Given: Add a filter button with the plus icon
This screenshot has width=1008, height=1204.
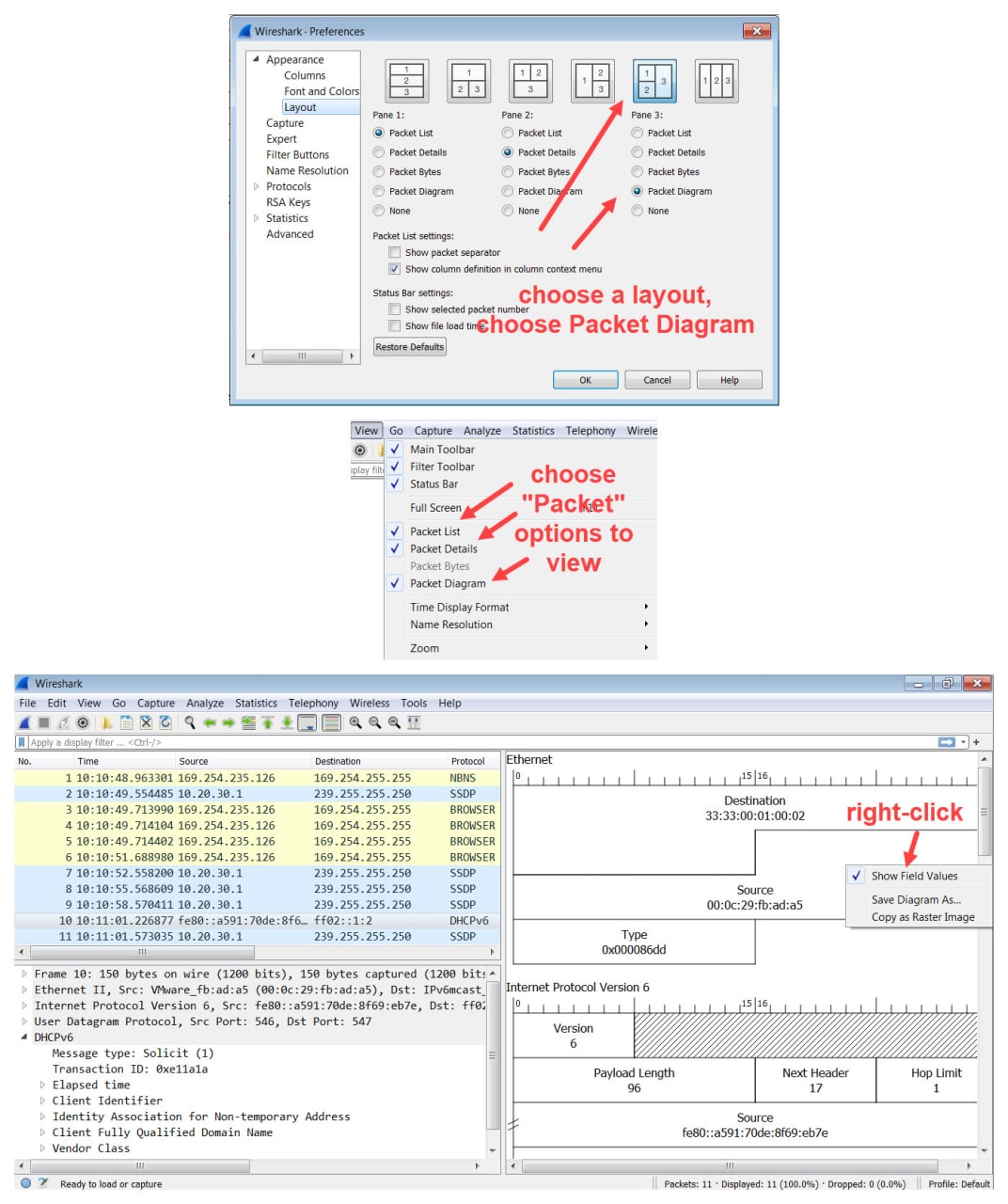Looking at the screenshot, I should tap(977, 742).
